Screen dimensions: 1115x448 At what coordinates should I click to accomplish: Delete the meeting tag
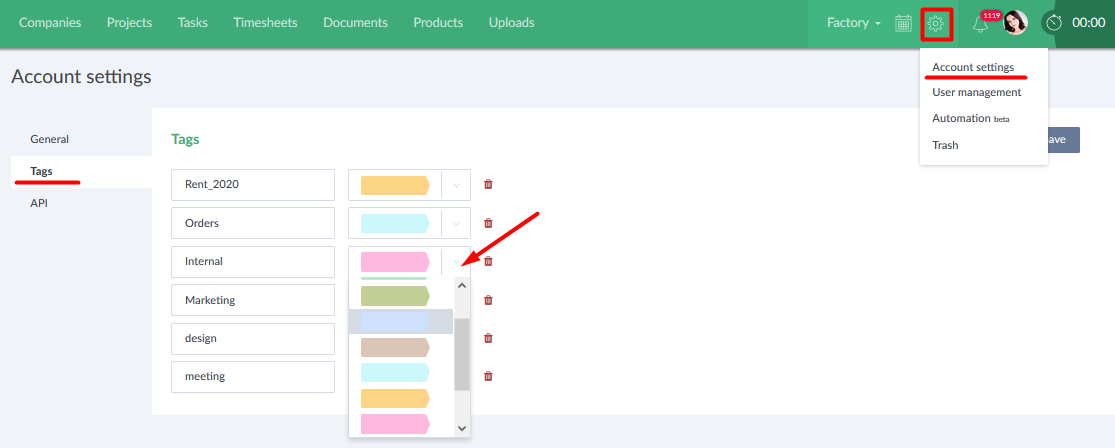click(x=488, y=376)
